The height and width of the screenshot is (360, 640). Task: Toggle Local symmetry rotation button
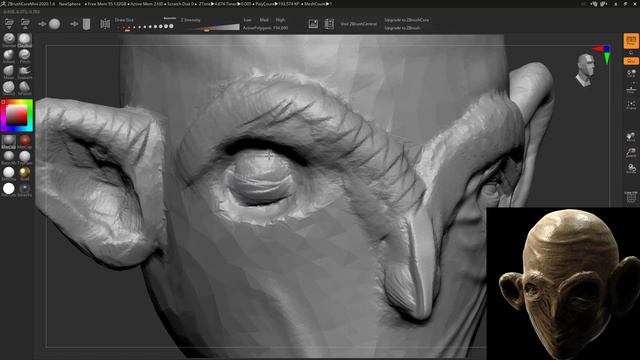(631, 73)
